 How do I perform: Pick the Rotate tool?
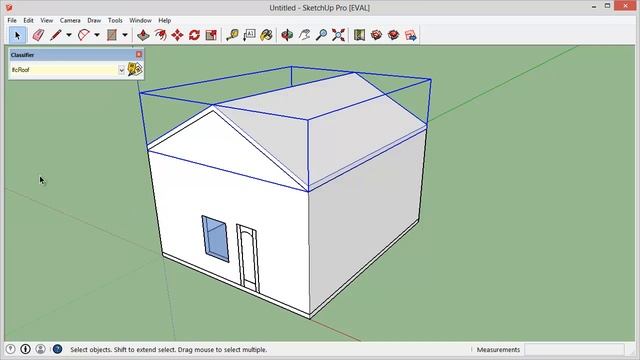click(194, 35)
